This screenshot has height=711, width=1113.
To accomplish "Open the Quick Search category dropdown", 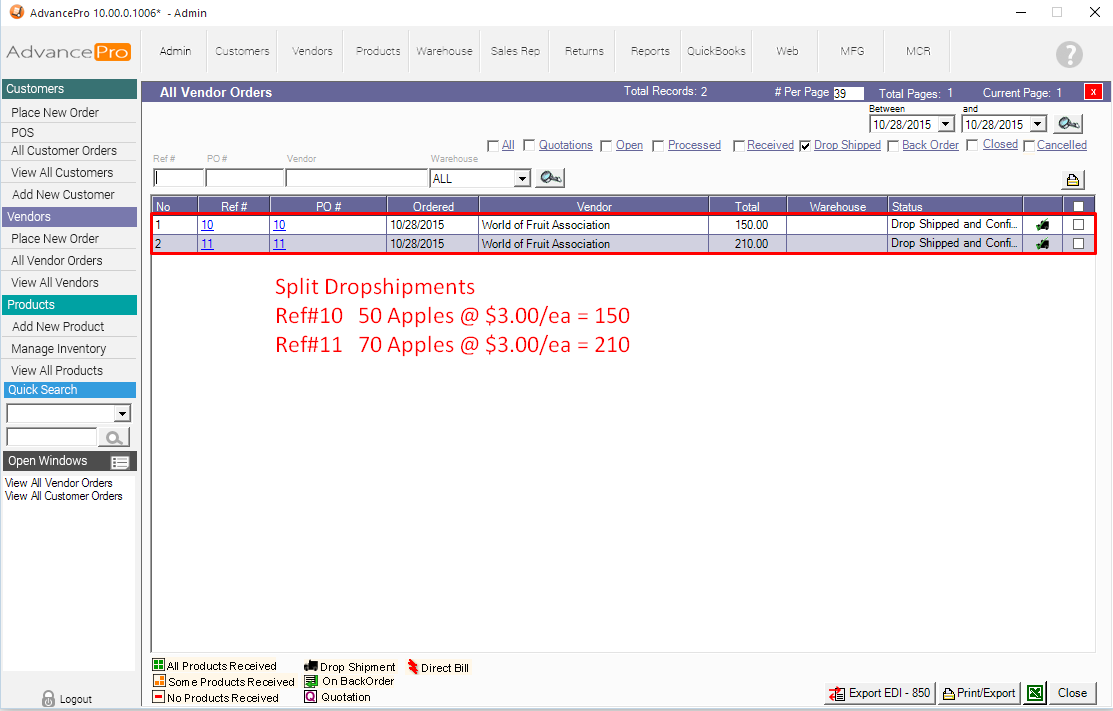I will click(122, 414).
